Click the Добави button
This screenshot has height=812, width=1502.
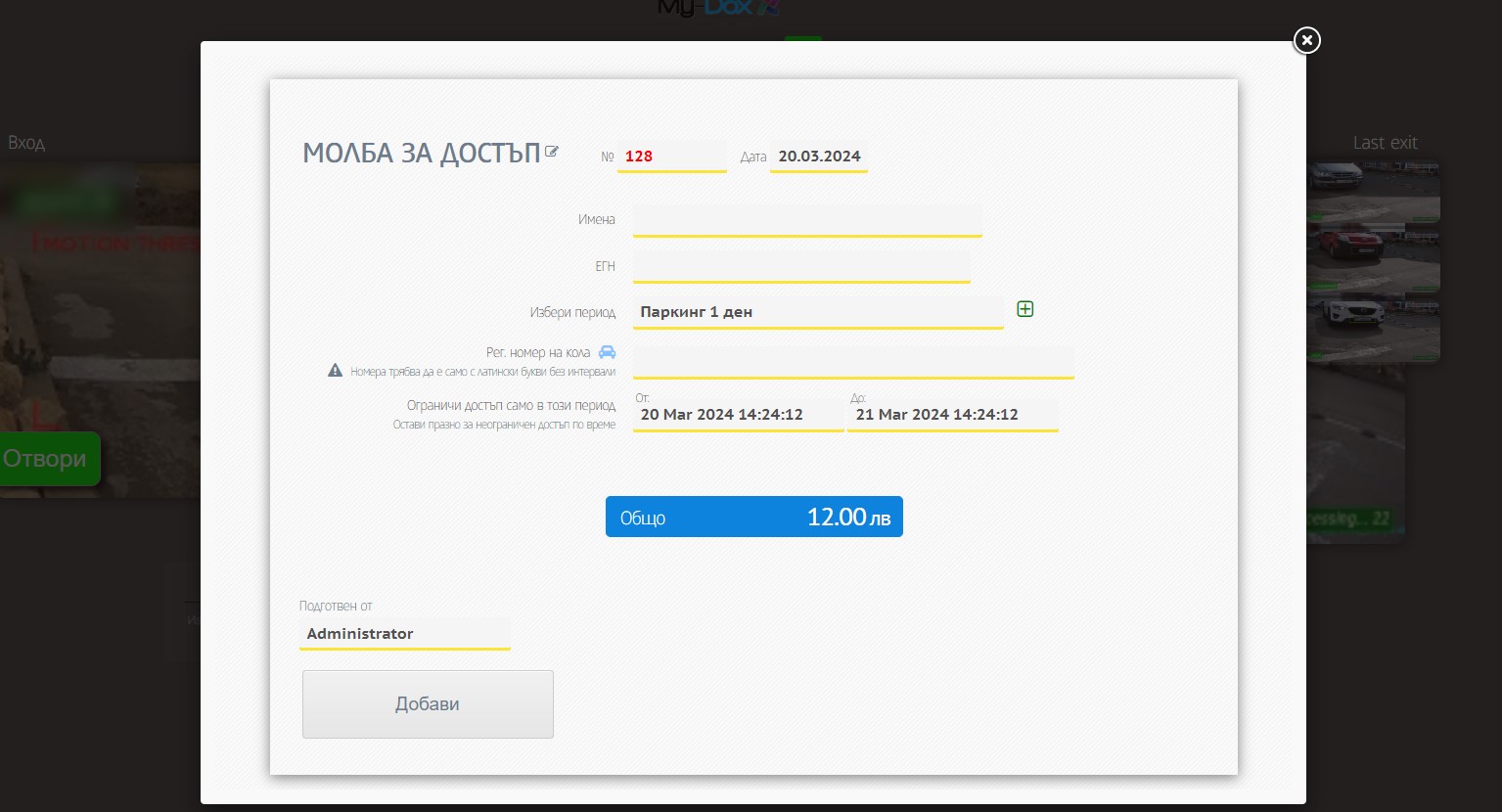tap(428, 704)
